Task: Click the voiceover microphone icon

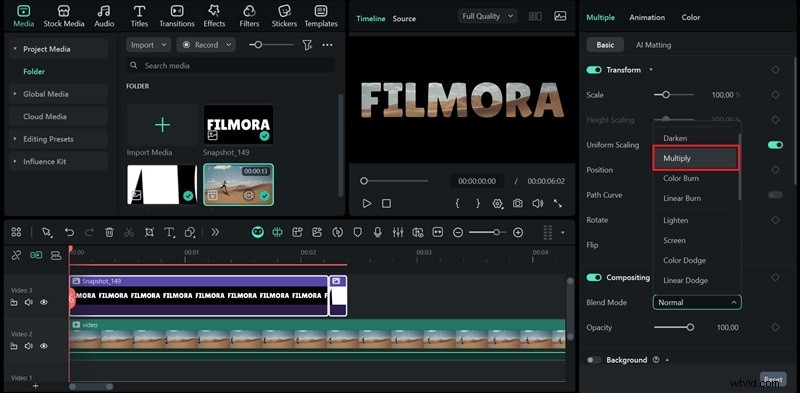Action: 378,232
